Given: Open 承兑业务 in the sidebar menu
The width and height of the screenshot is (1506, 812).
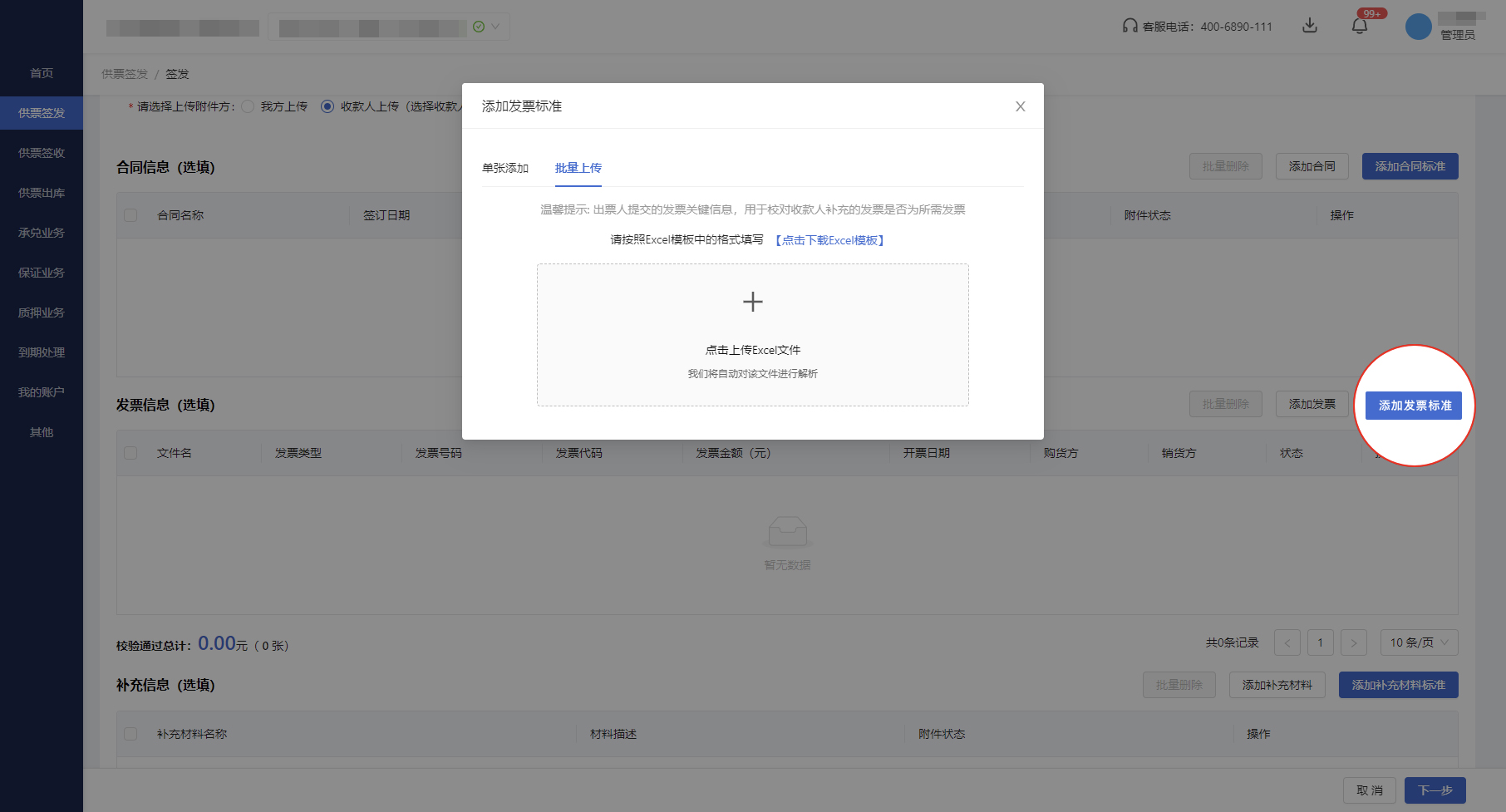Looking at the screenshot, I should point(42,233).
